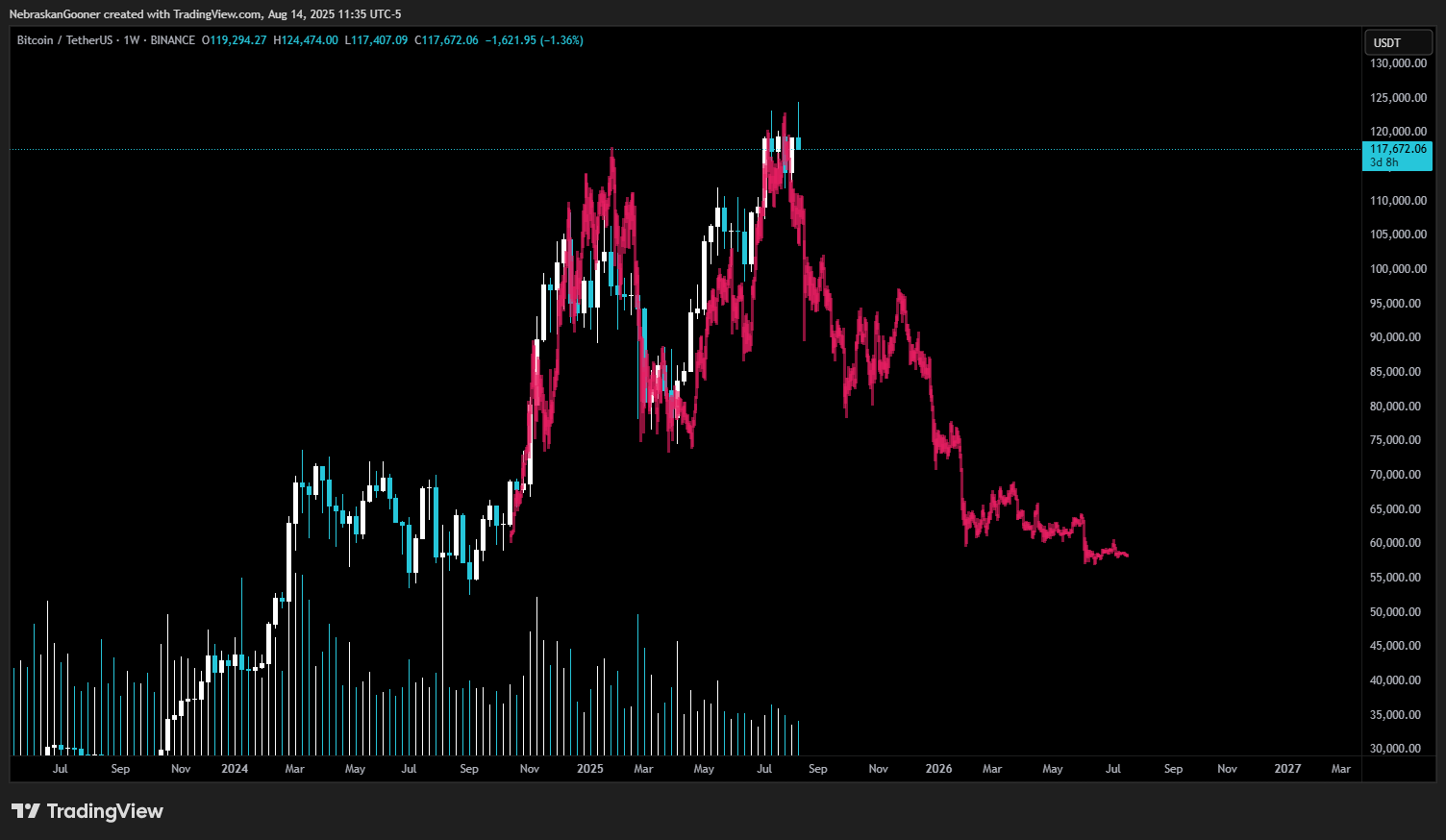
Task: Click the 120,000.00 price axis label
Action: [x=1398, y=132]
